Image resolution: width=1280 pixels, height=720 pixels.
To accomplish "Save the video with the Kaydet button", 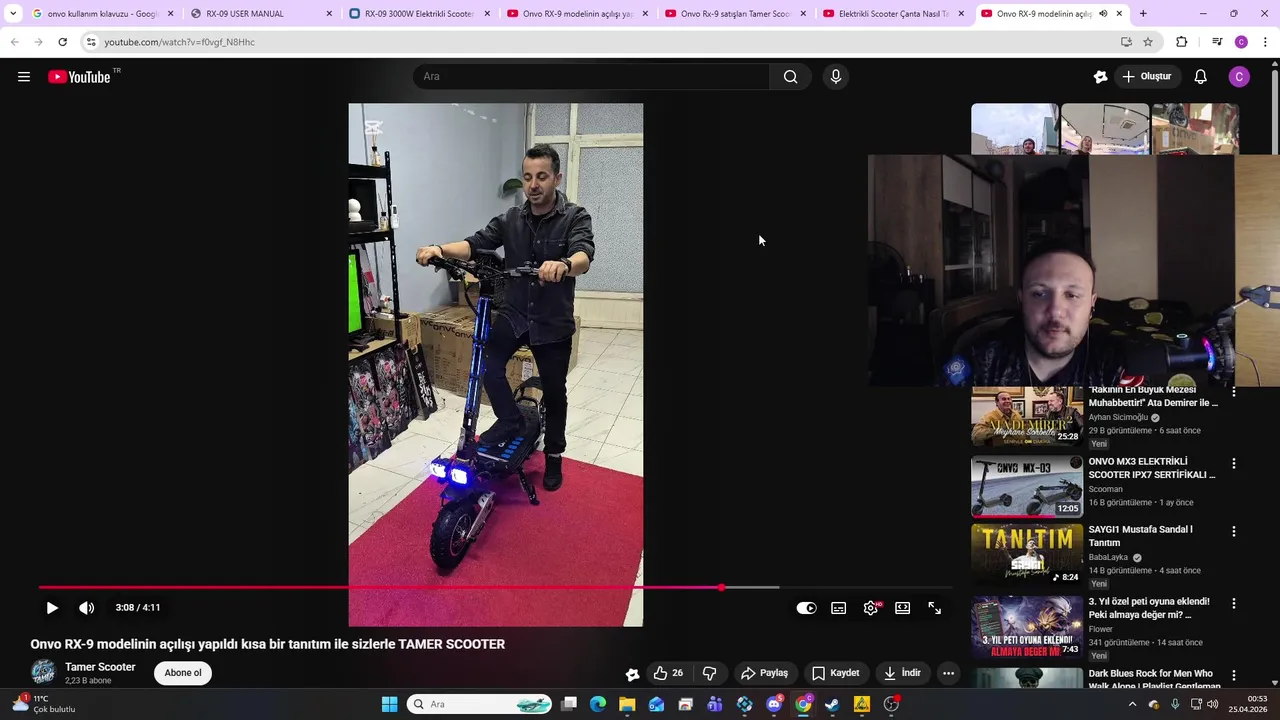I will coord(835,673).
